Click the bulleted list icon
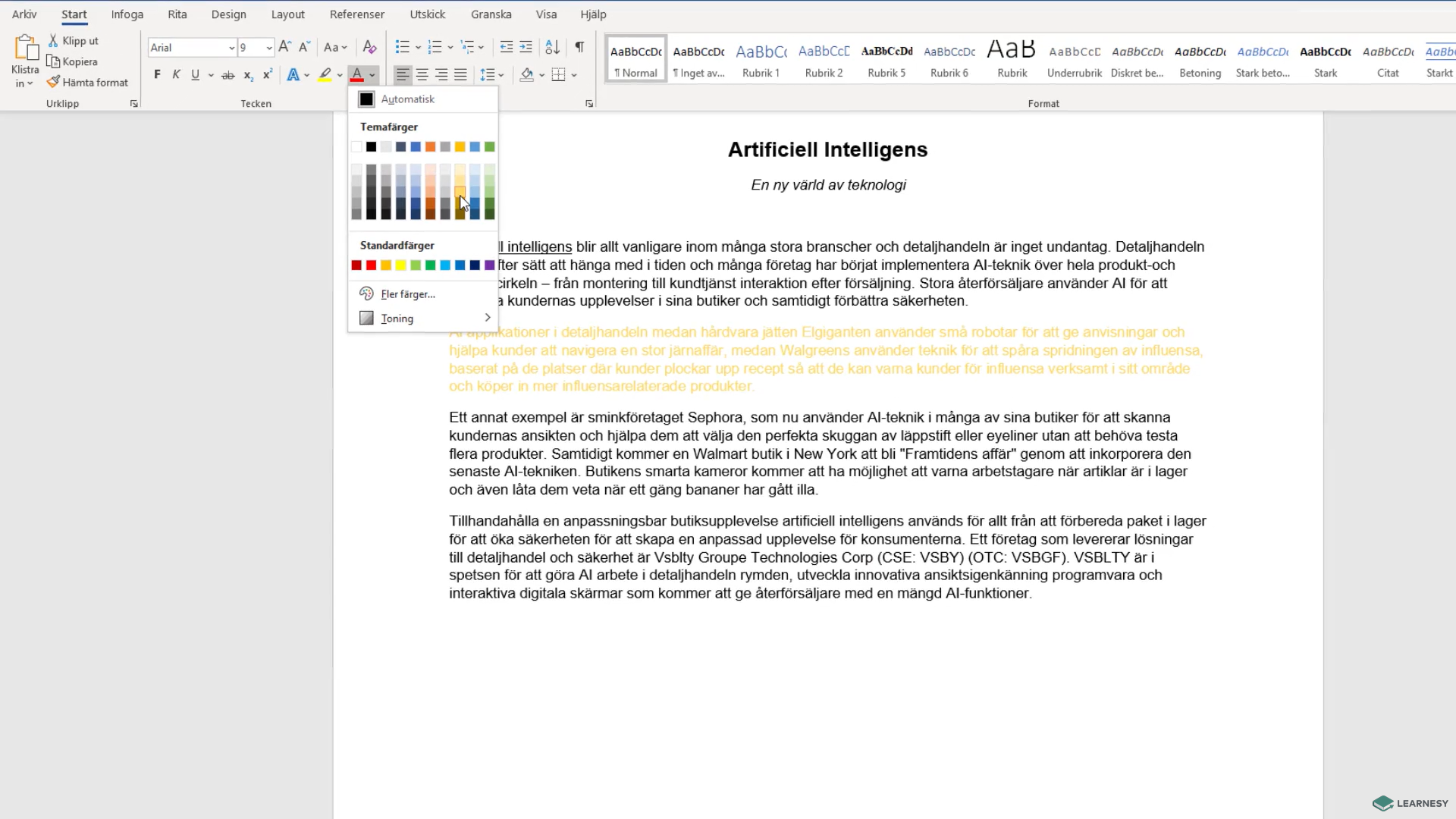The height and width of the screenshot is (819, 1456). point(403,47)
